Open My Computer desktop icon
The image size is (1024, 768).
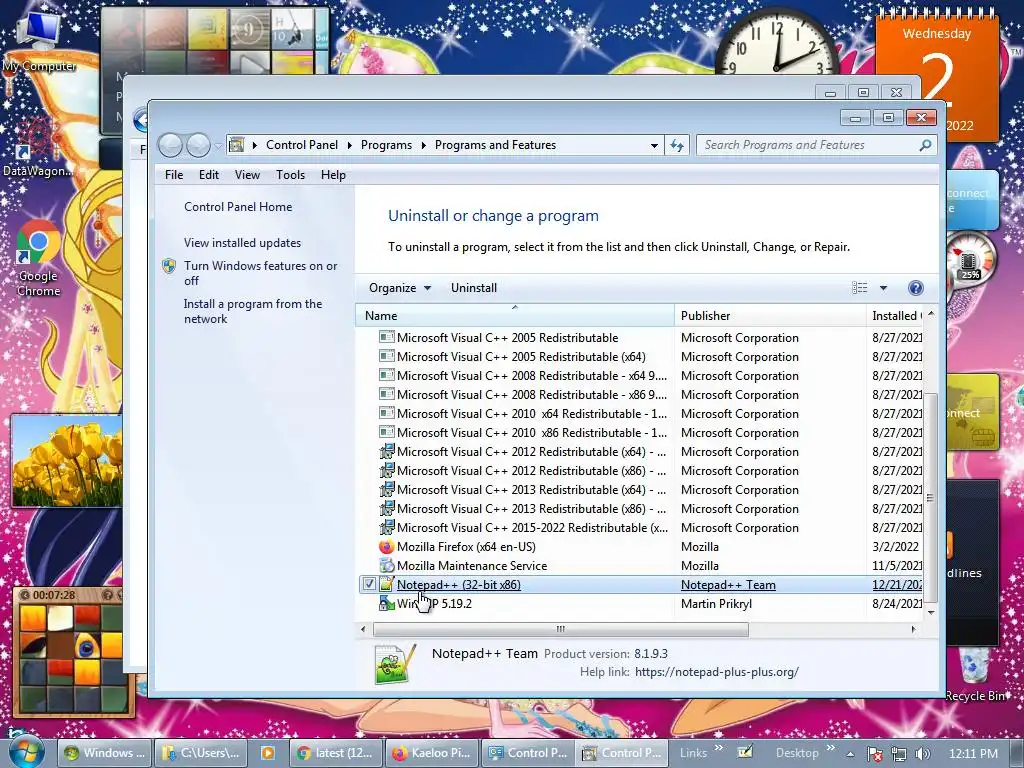[39, 41]
